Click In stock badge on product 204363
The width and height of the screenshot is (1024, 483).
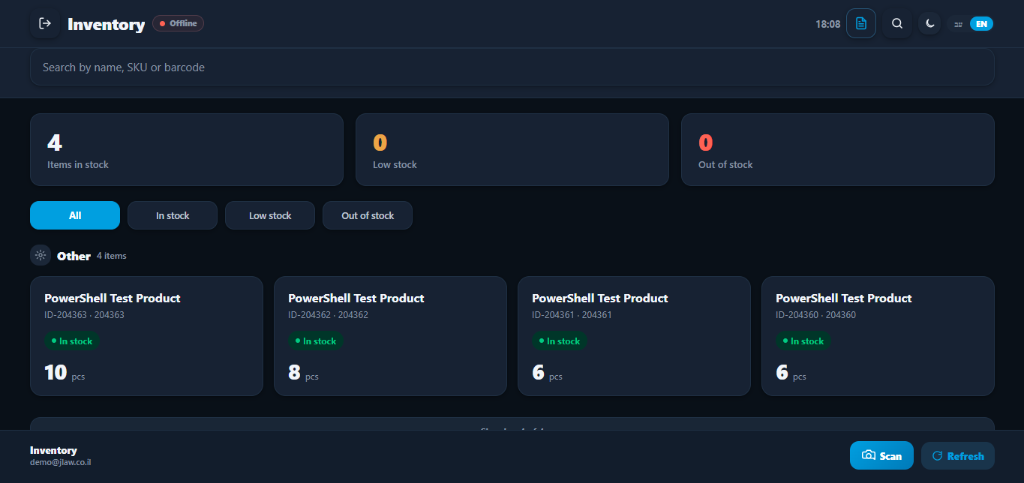tap(72, 341)
